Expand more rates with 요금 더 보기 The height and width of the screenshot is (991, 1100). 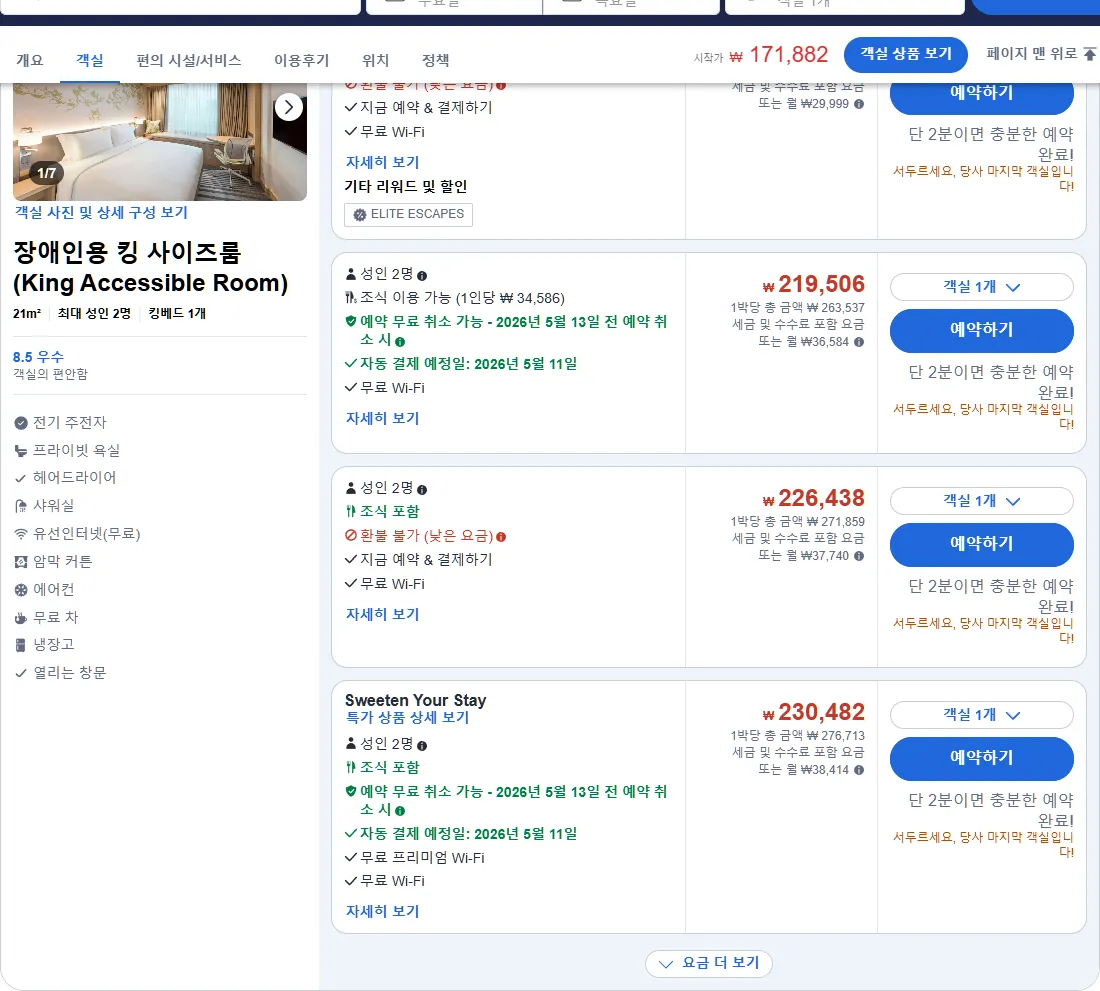coord(709,963)
